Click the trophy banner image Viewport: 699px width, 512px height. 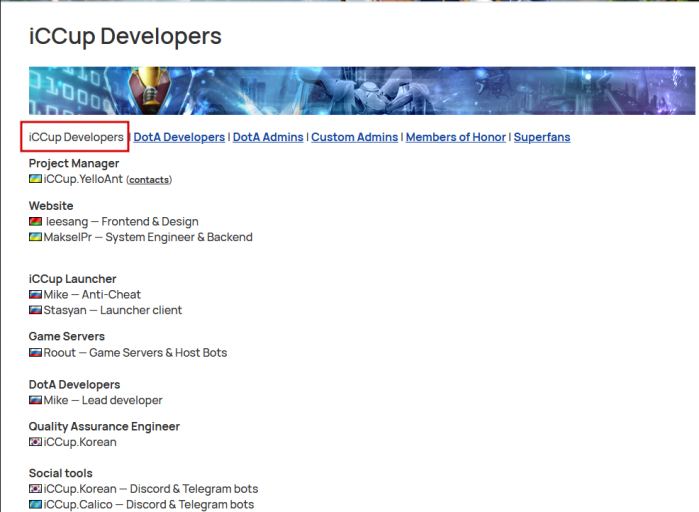pyautogui.click(x=362, y=91)
